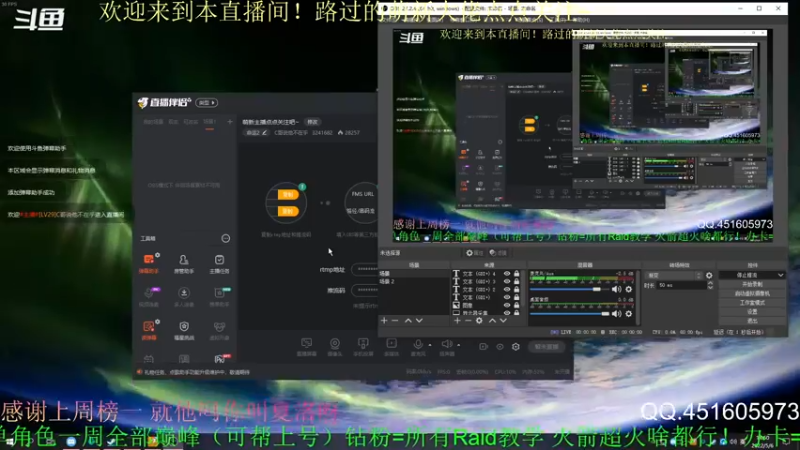Viewport: 800px width, 450px height.
Task: Open the danmaku helper tool in the toolbox
Action: 148,263
